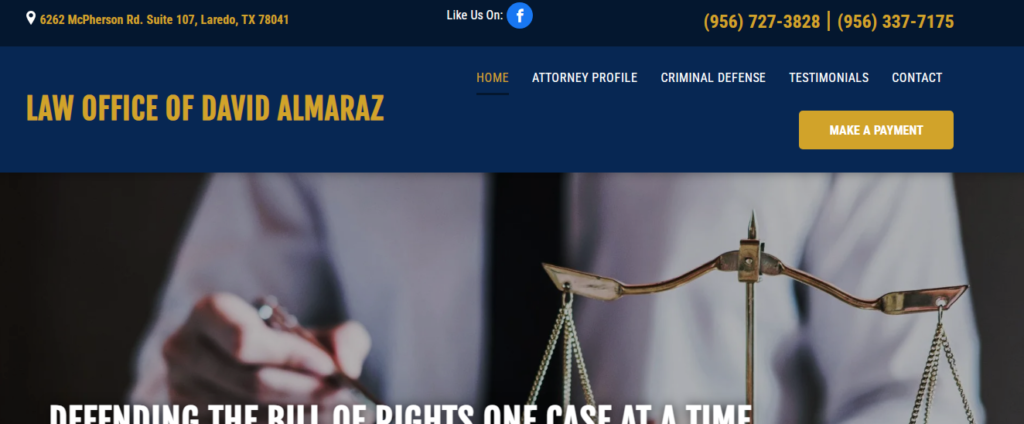The image size is (1024, 424).
Task: View the Testimonials page
Action: (x=829, y=78)
